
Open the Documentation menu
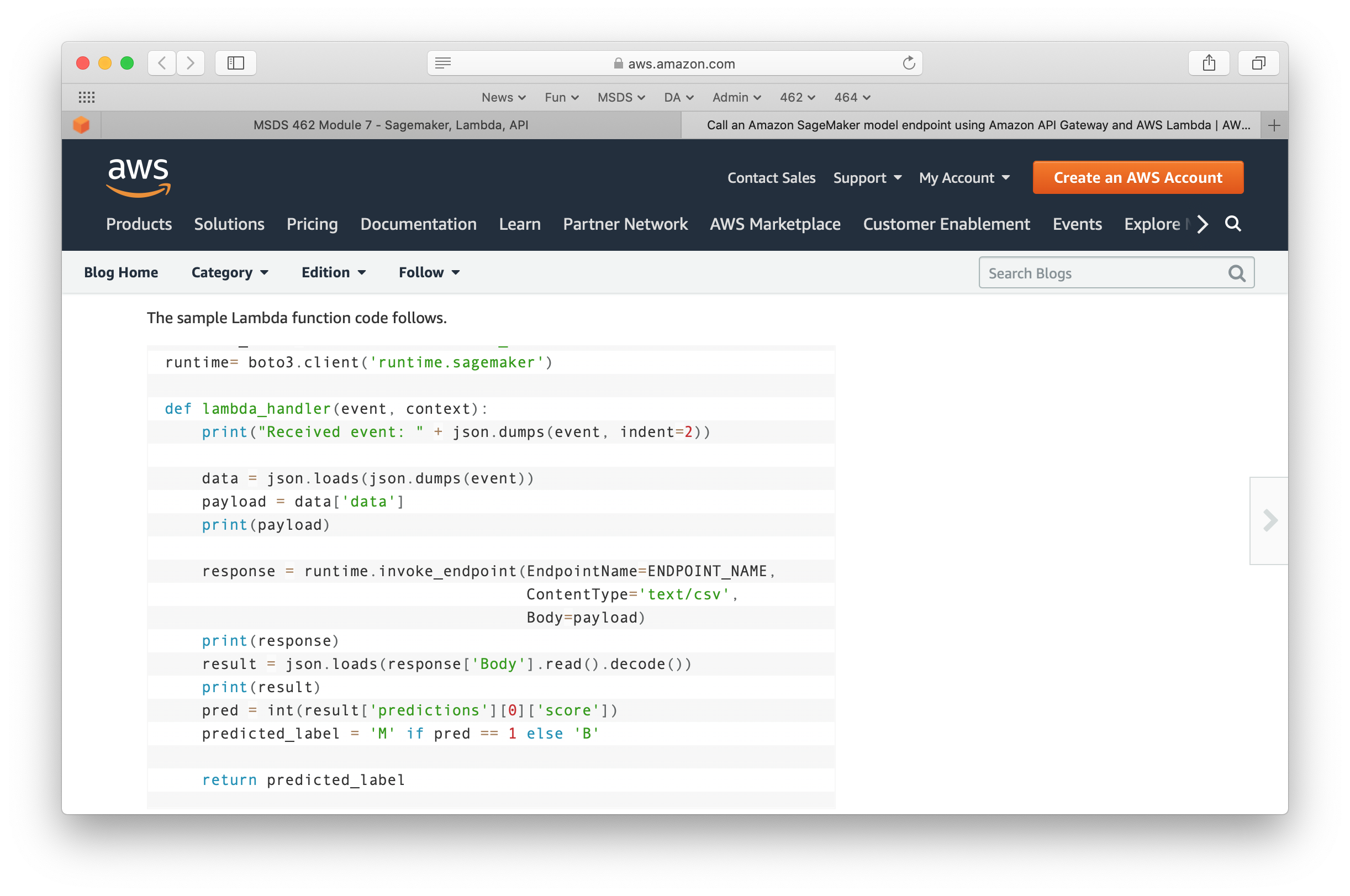[418, 224]
